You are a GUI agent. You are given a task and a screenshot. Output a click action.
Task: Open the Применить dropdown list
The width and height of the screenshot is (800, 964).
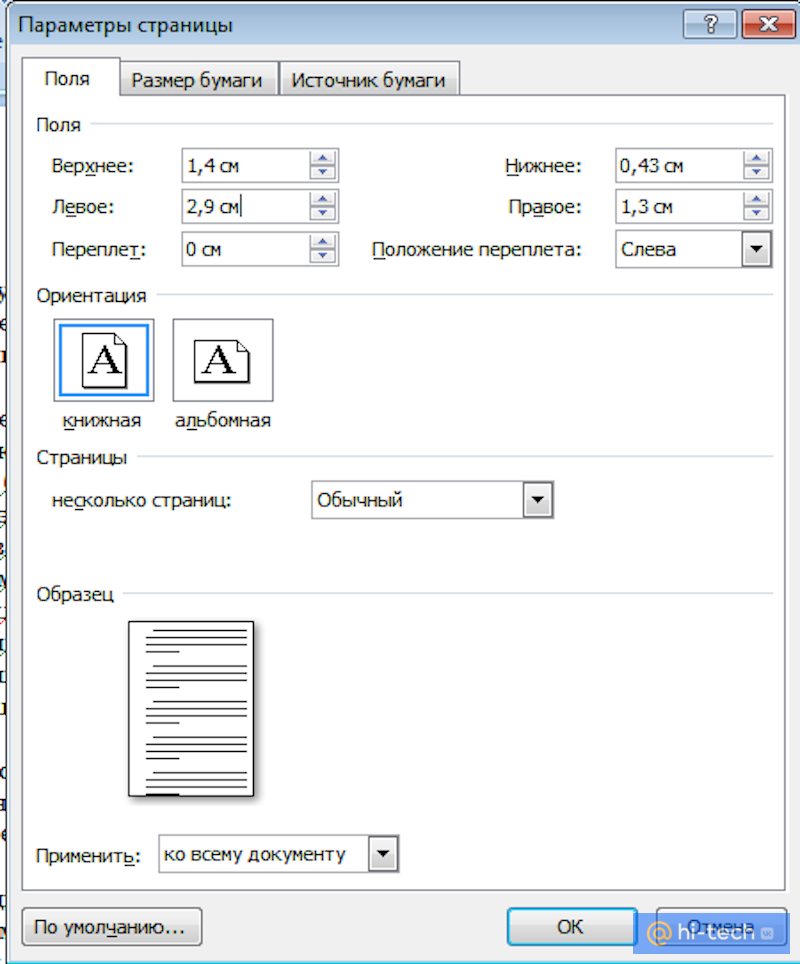[381, 854]
